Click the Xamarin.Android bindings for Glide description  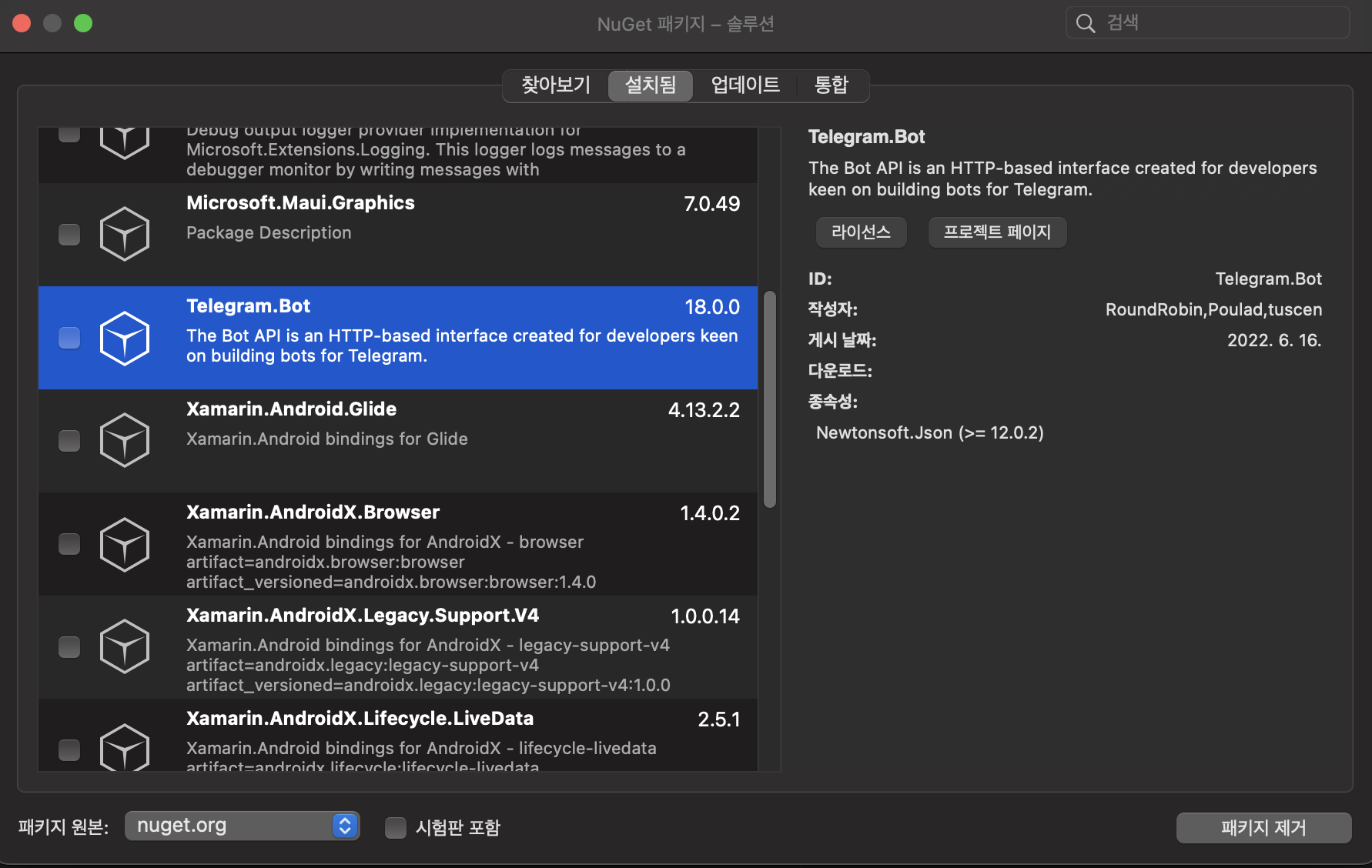click(x=327, y=439)
